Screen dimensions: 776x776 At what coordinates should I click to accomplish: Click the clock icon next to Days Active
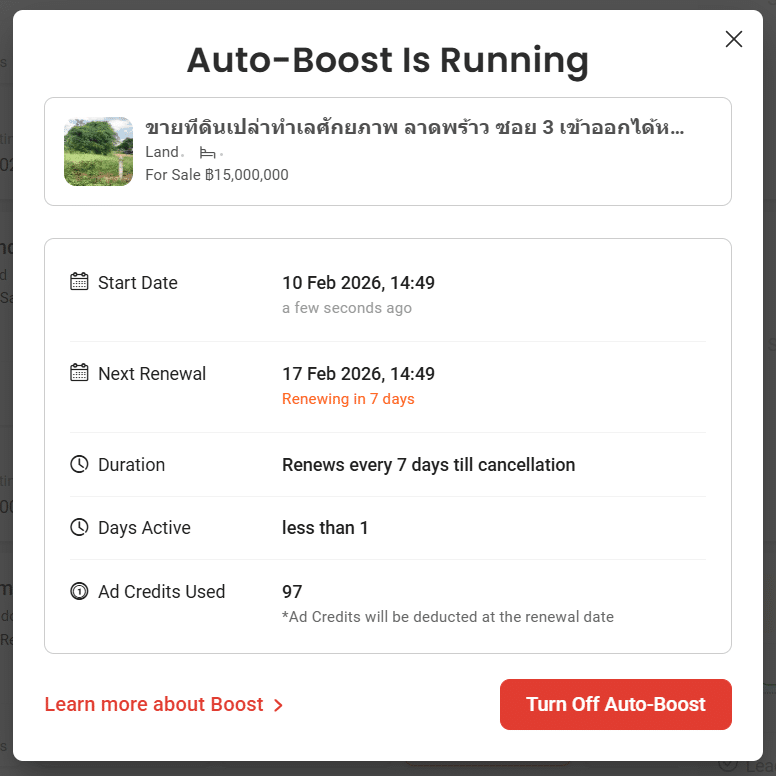pos(79,527)
